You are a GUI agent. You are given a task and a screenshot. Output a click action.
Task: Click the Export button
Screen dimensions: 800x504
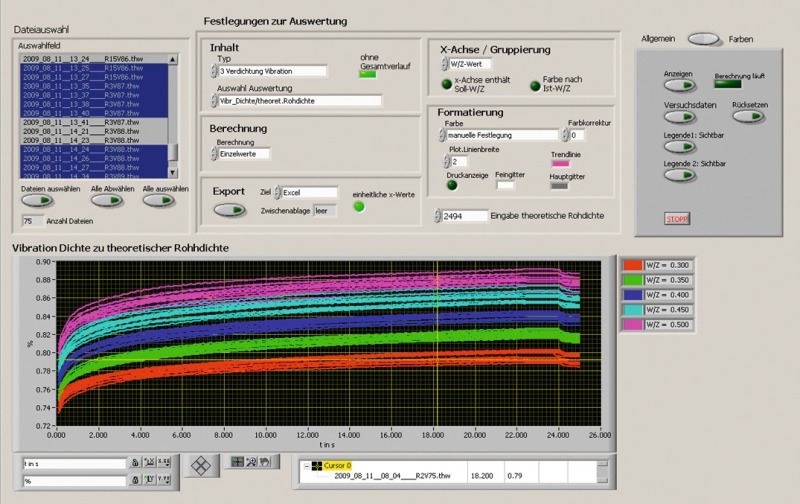(230, 210)
